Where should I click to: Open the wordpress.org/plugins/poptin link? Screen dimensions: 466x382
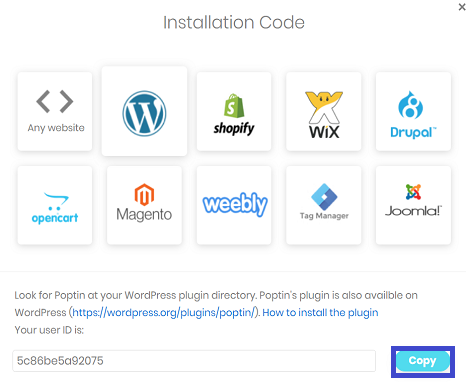(164, 313)
